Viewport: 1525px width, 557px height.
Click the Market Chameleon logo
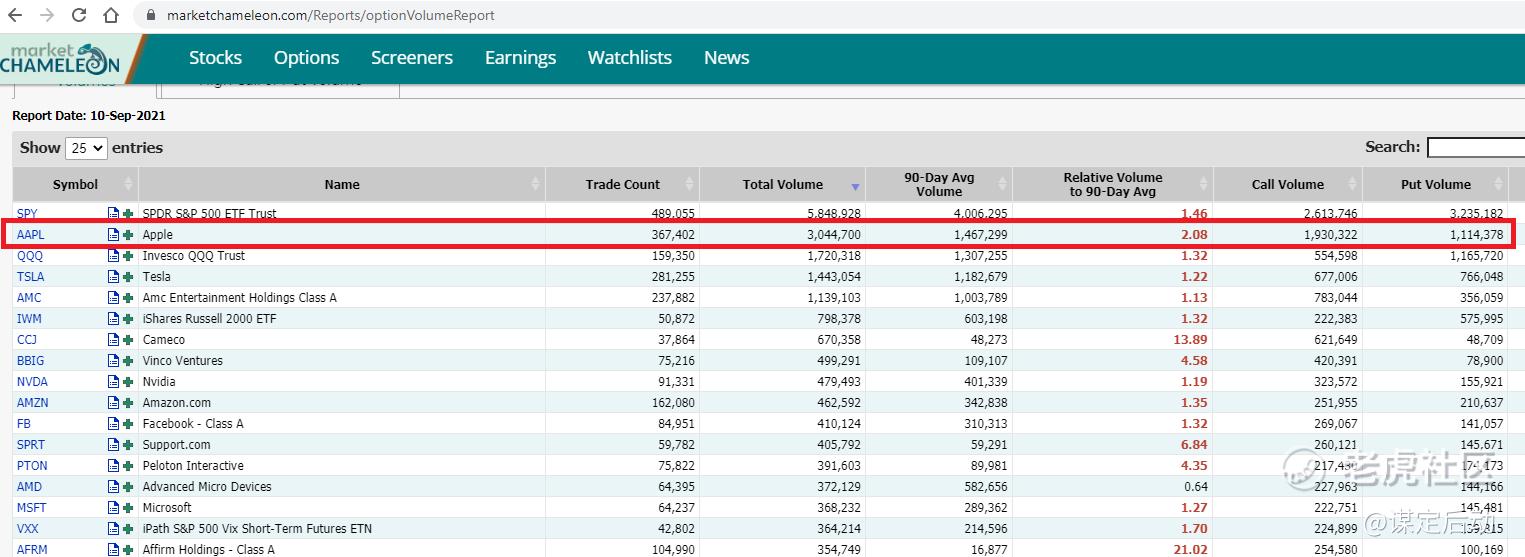pyautogui.click(x=60, y=59)
